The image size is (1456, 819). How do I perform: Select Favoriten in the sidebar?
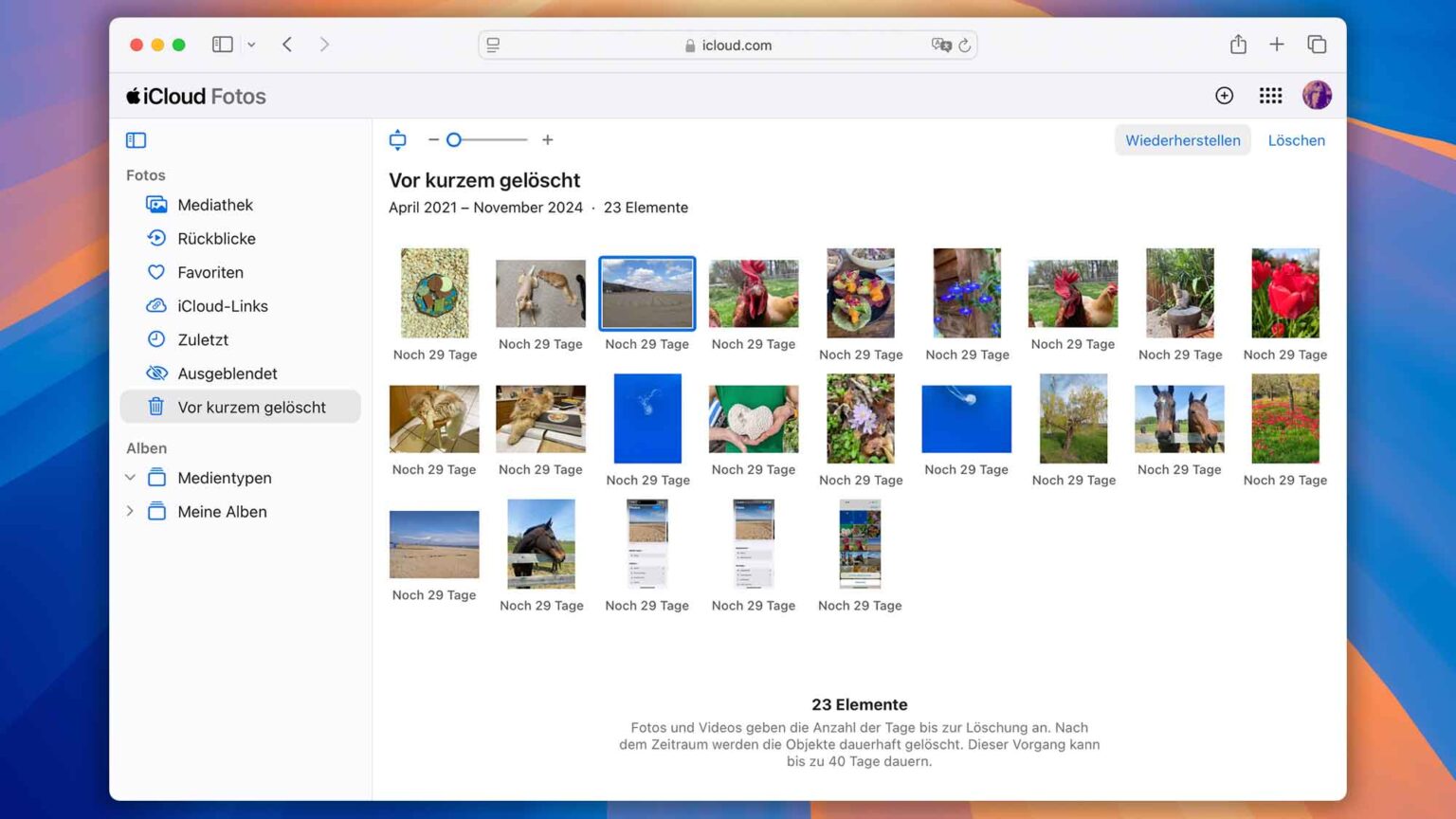pyautogui.click(x=209, y=273)
